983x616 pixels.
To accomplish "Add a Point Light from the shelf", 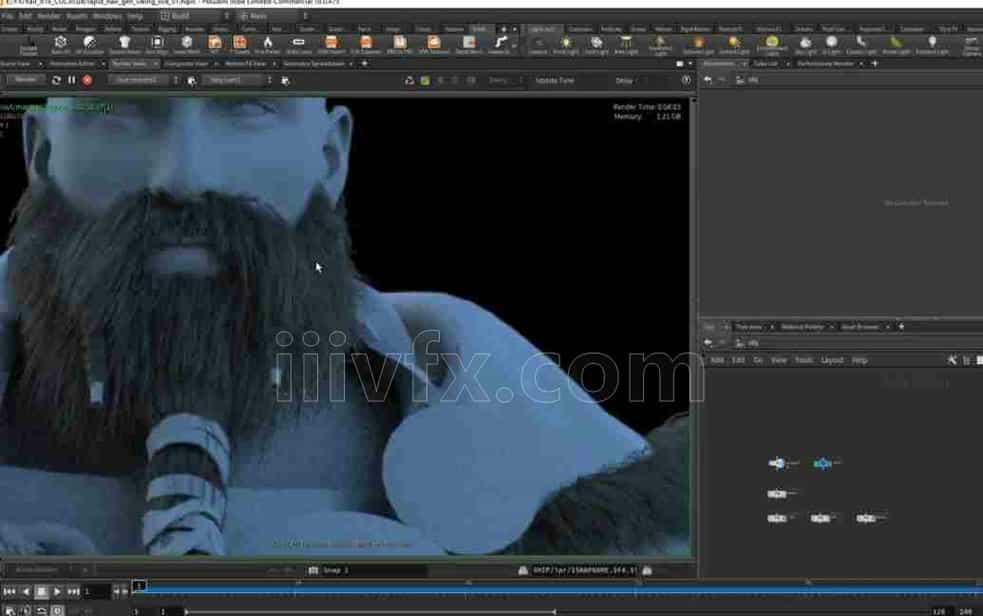I will 565,44.
